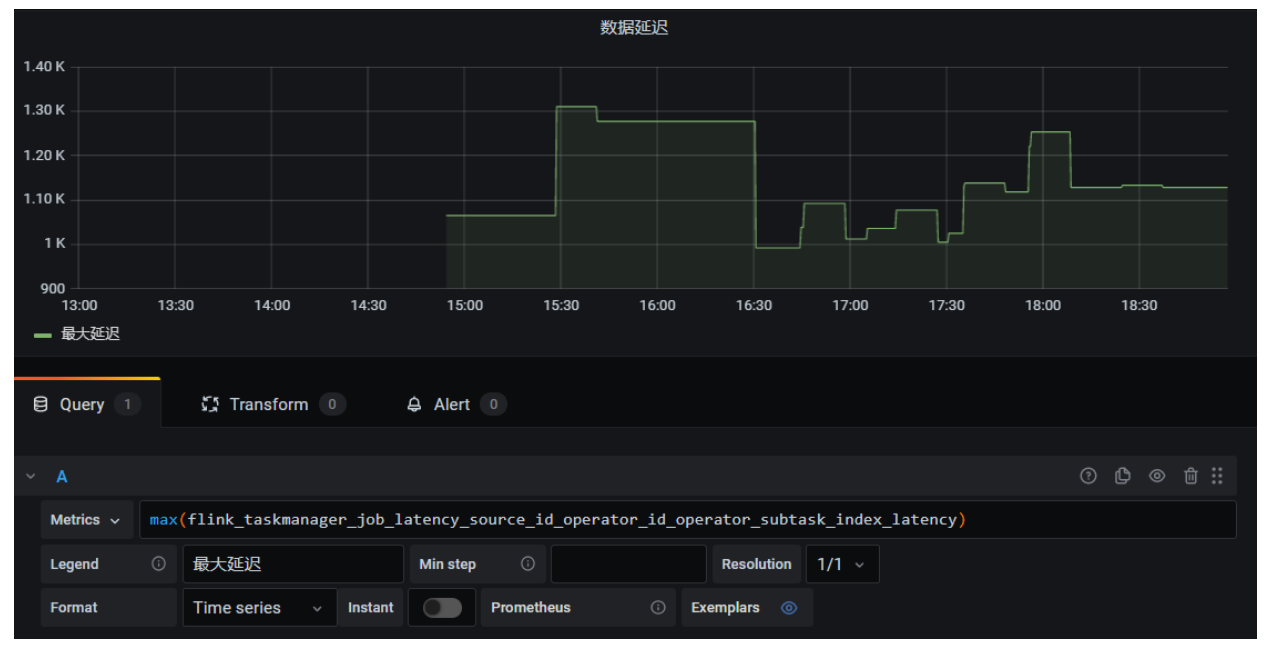The width and height of the screenshot is (1269, 650).
Task: Open the Resolution 1/1 dropdown
Action: point(842,564)
